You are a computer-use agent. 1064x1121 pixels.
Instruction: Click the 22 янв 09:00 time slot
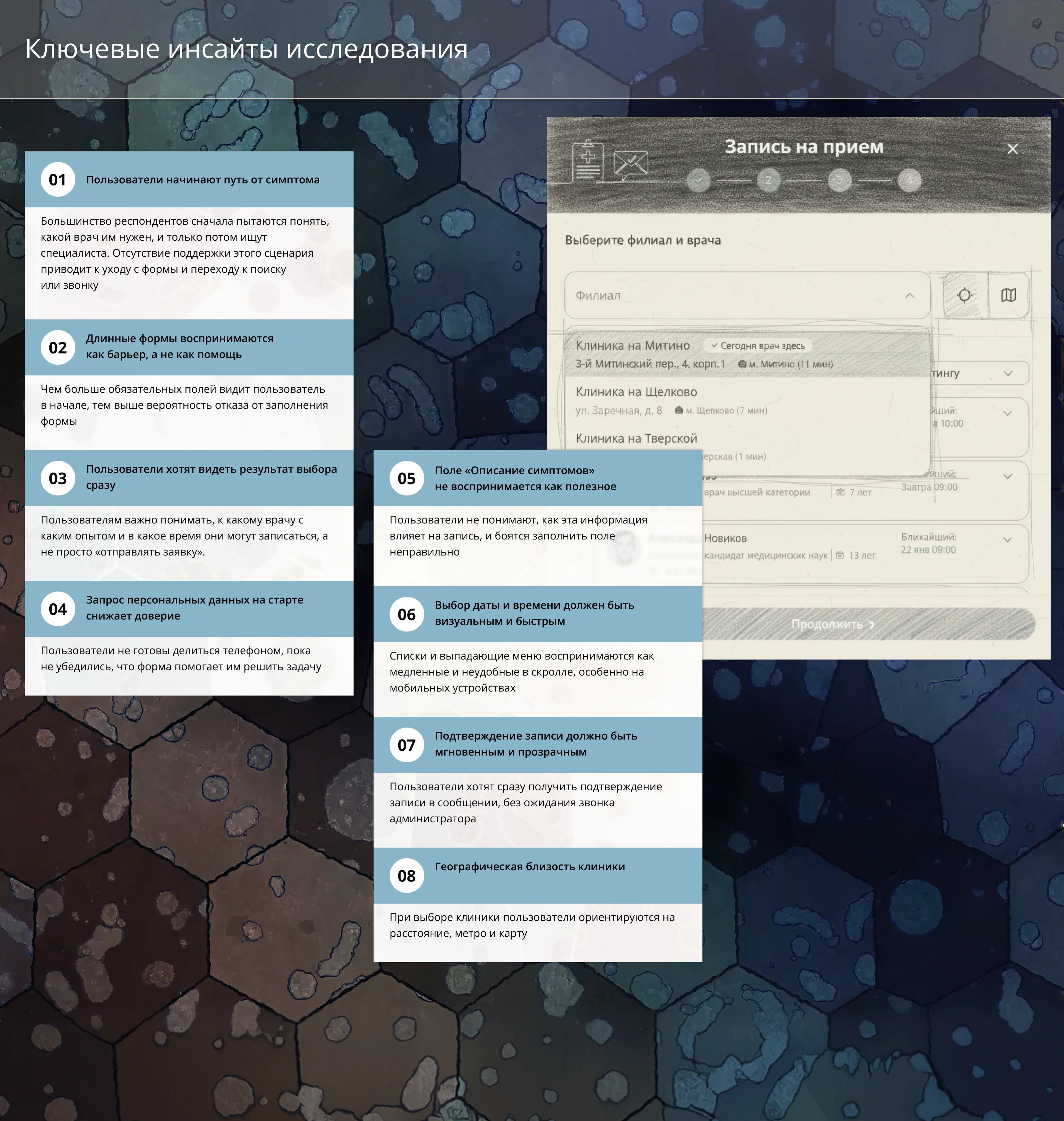point(928,550)
